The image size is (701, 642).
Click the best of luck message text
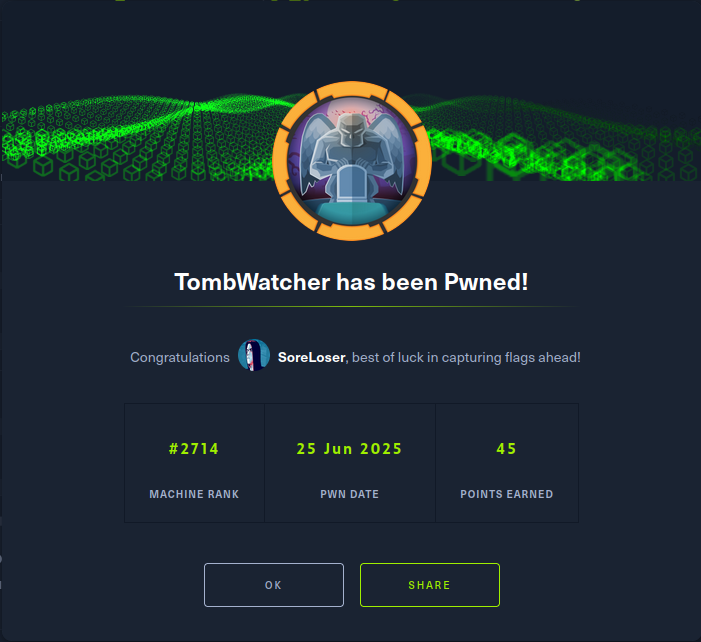(466, 357)
